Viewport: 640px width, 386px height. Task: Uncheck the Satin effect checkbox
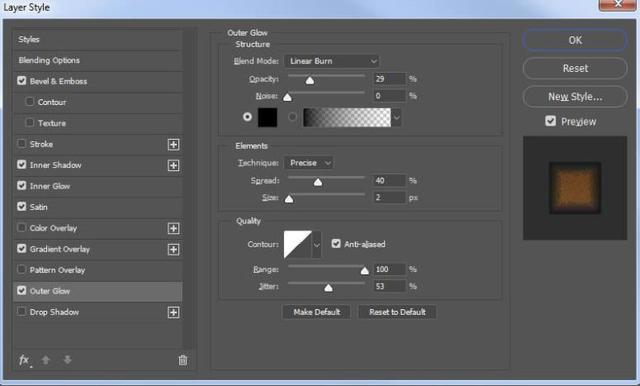[22, 206]
